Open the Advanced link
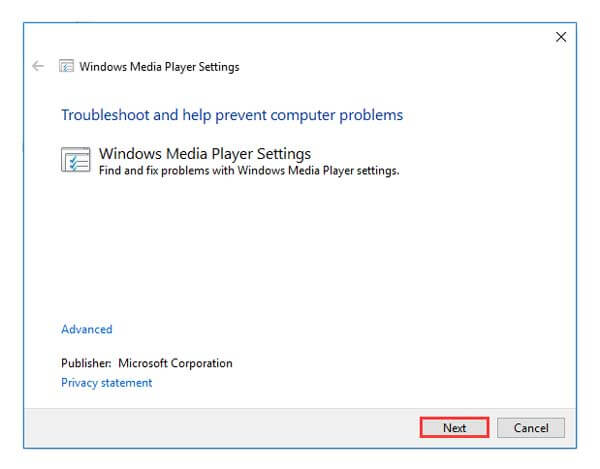 click(87, 329)
